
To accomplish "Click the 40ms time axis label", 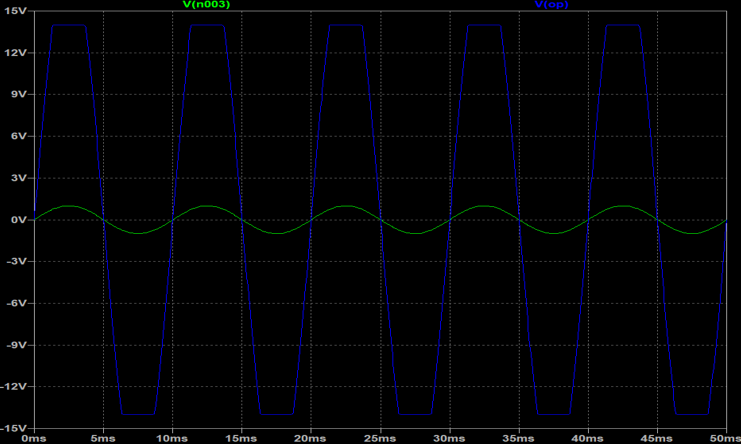I will 588,438.
